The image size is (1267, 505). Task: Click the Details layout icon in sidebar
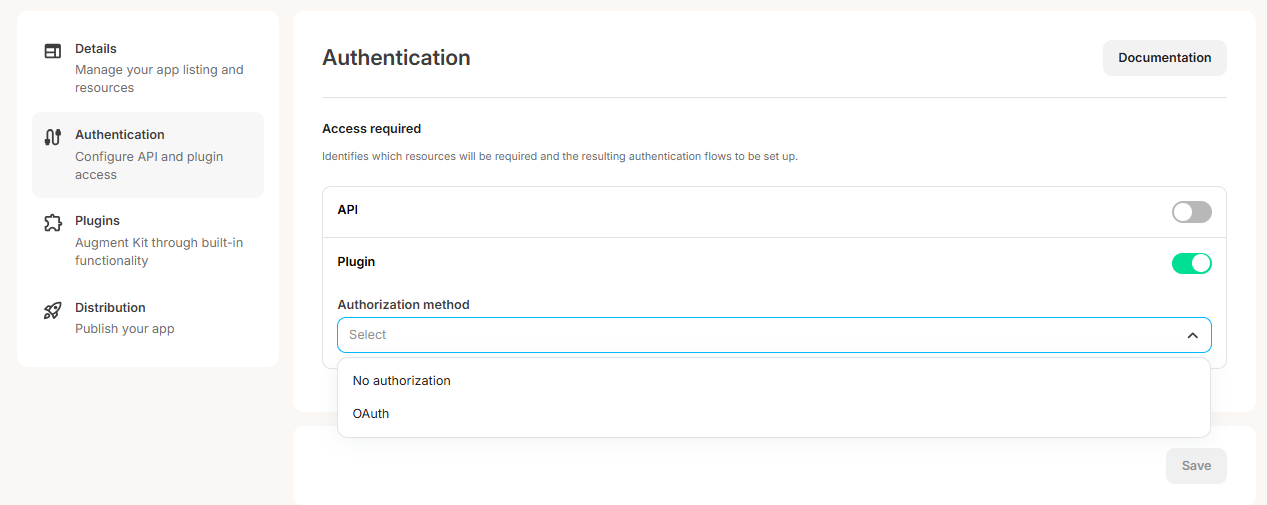click(x=53, y=51)
